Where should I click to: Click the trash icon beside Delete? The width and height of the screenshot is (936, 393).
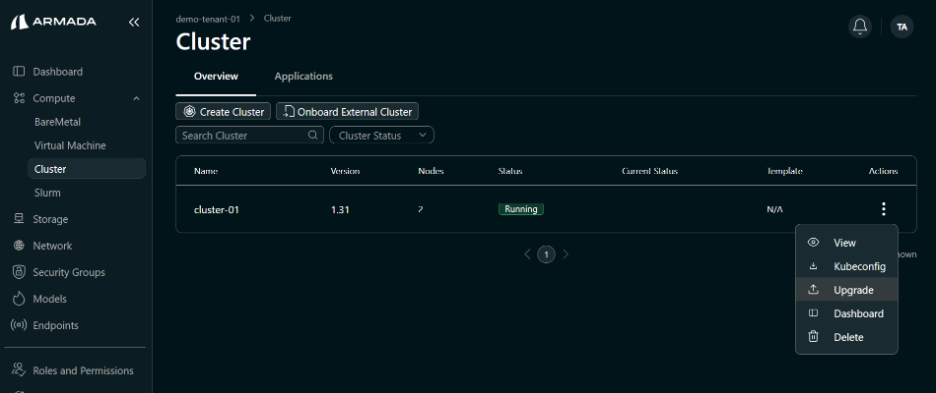813,337
